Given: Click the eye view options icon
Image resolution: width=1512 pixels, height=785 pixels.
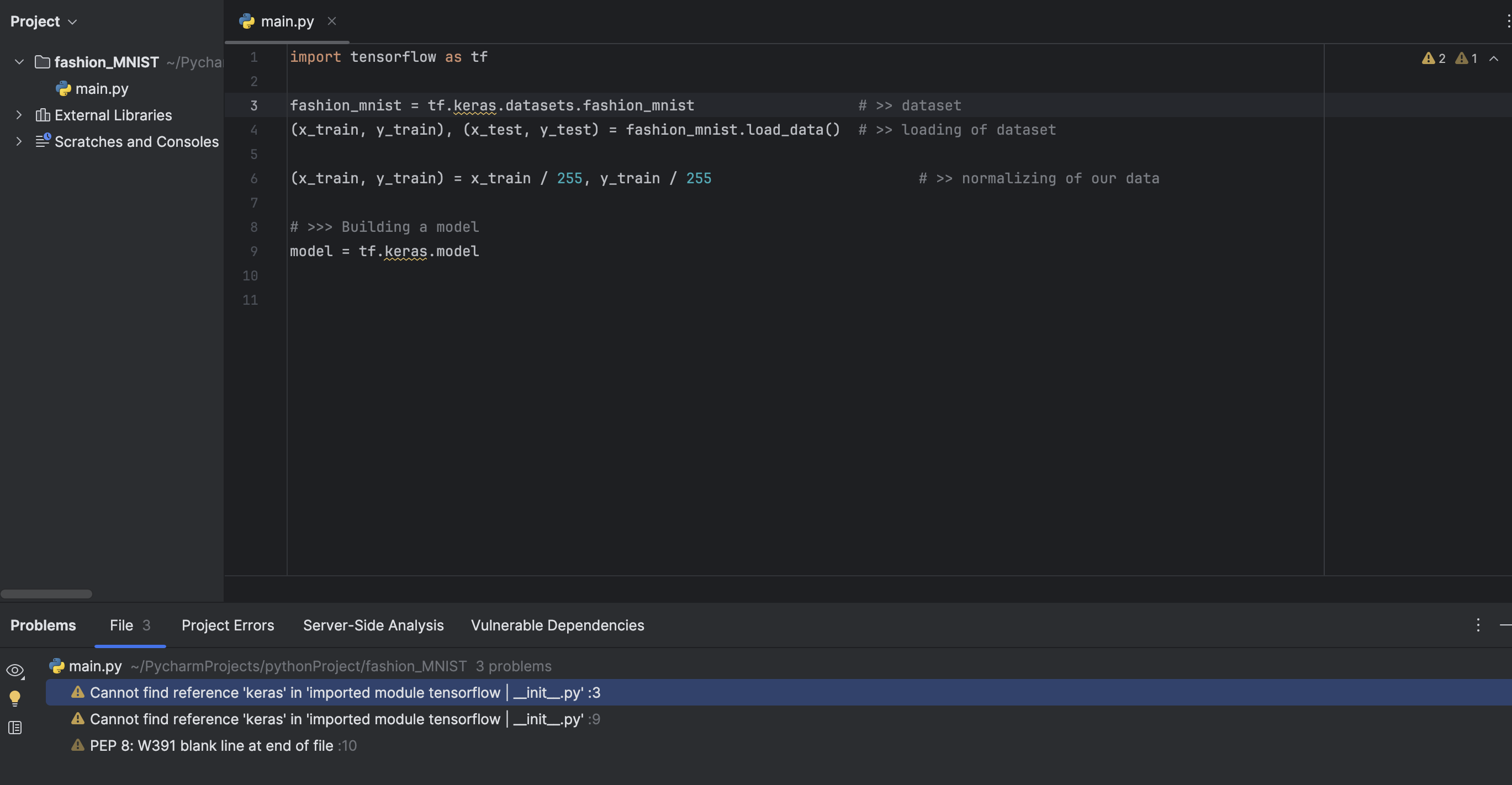Looking at the screenshot, I should [15, 670].
